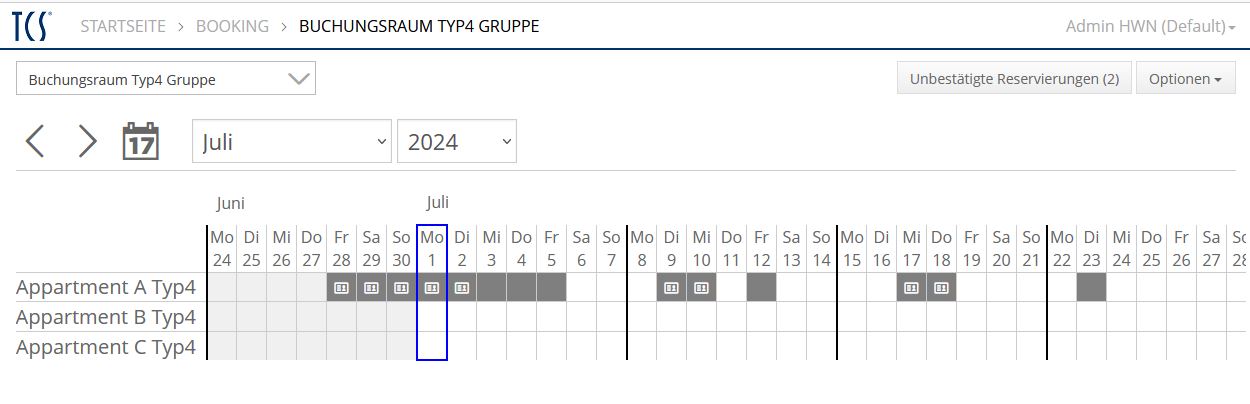Open Admin HWN user menu
Image resolution: width=1250 pixels, height=404 pixels.
(1150, 26)
